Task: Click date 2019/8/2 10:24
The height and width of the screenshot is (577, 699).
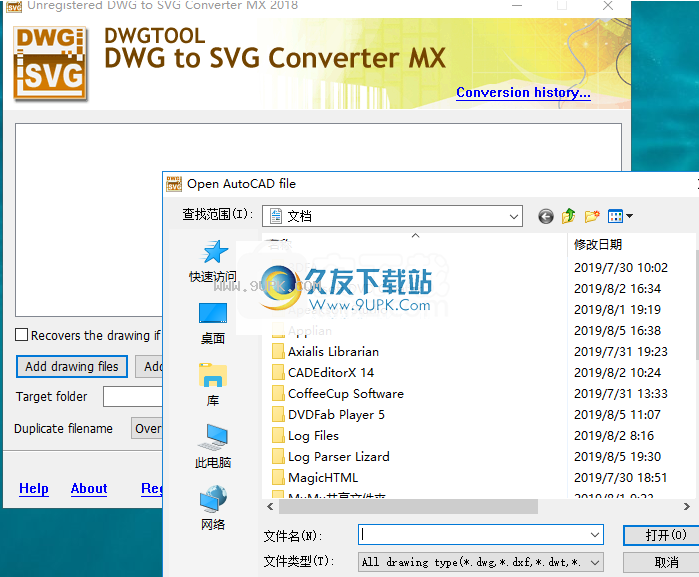Action: tap(617, 372)
